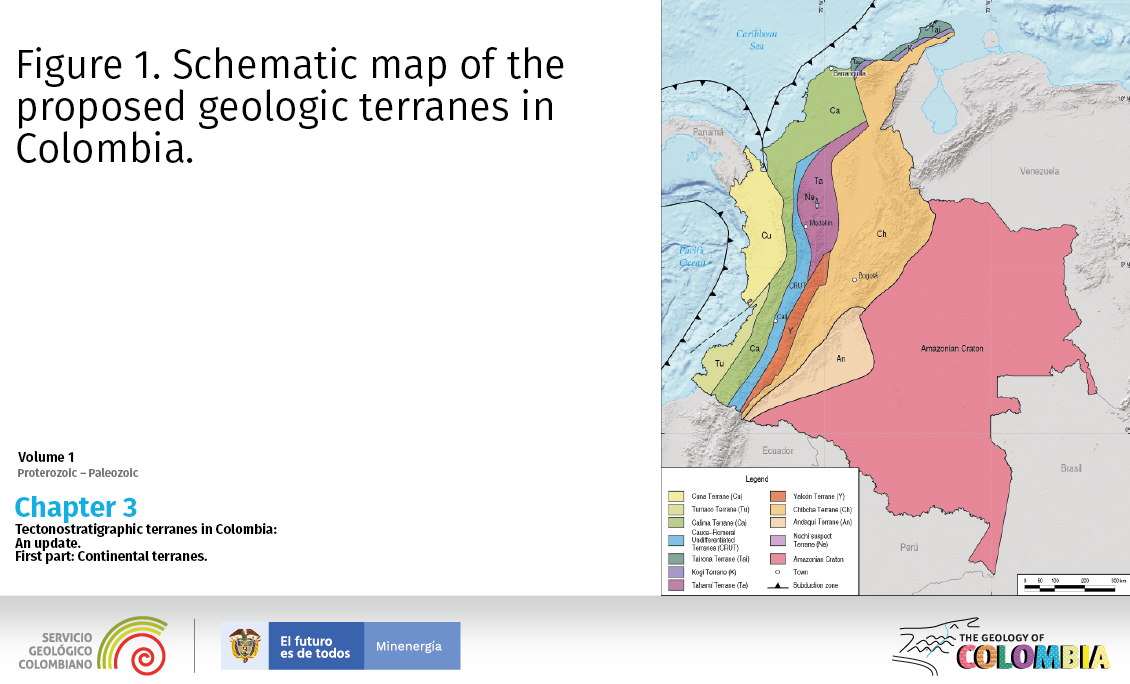Click the Town circle symbol in legend
Image resolution: width=1130 pixels, height=684 pixels.
point(778,572)
